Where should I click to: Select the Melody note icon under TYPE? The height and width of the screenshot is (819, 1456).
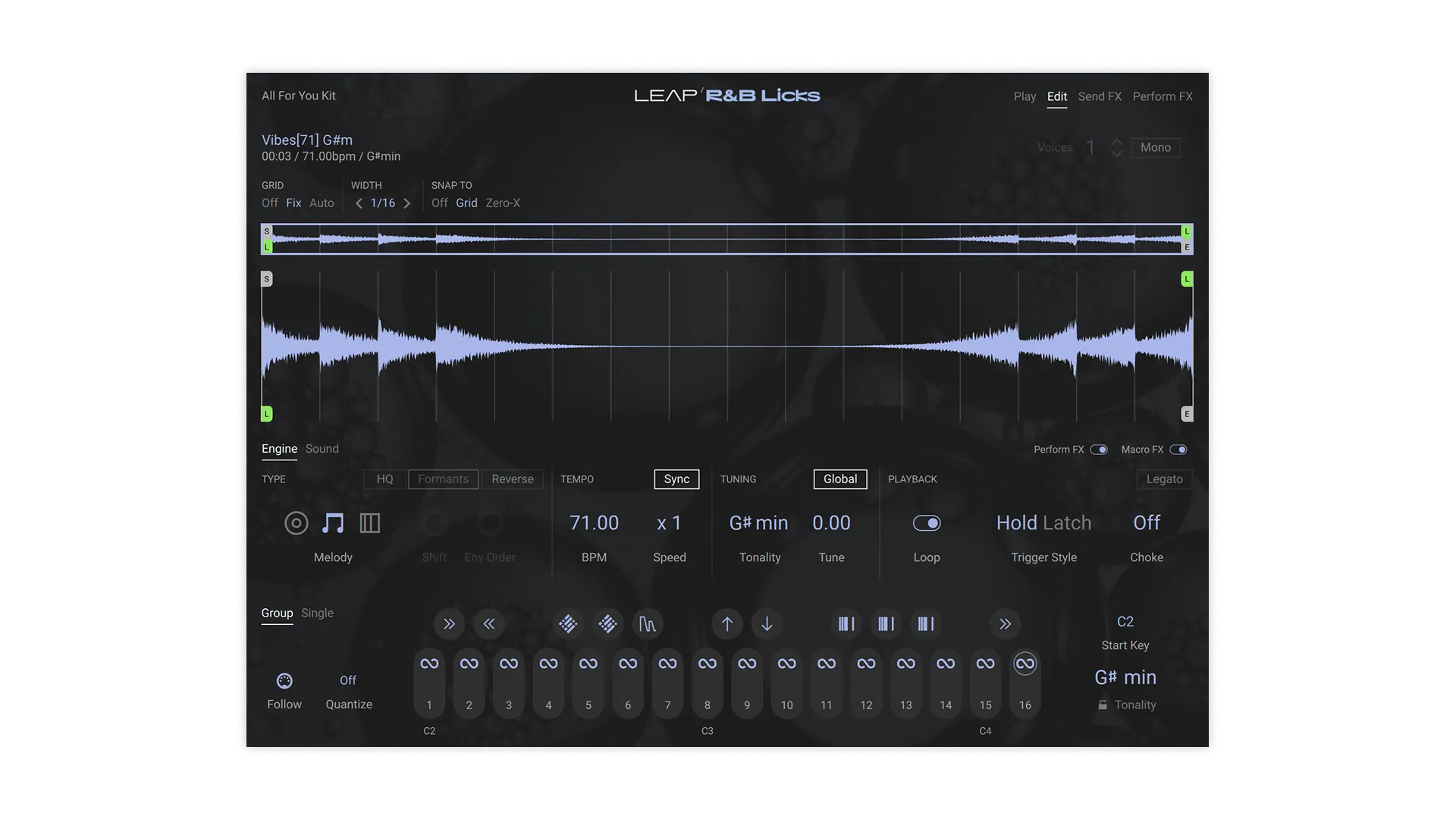point(334,522)
